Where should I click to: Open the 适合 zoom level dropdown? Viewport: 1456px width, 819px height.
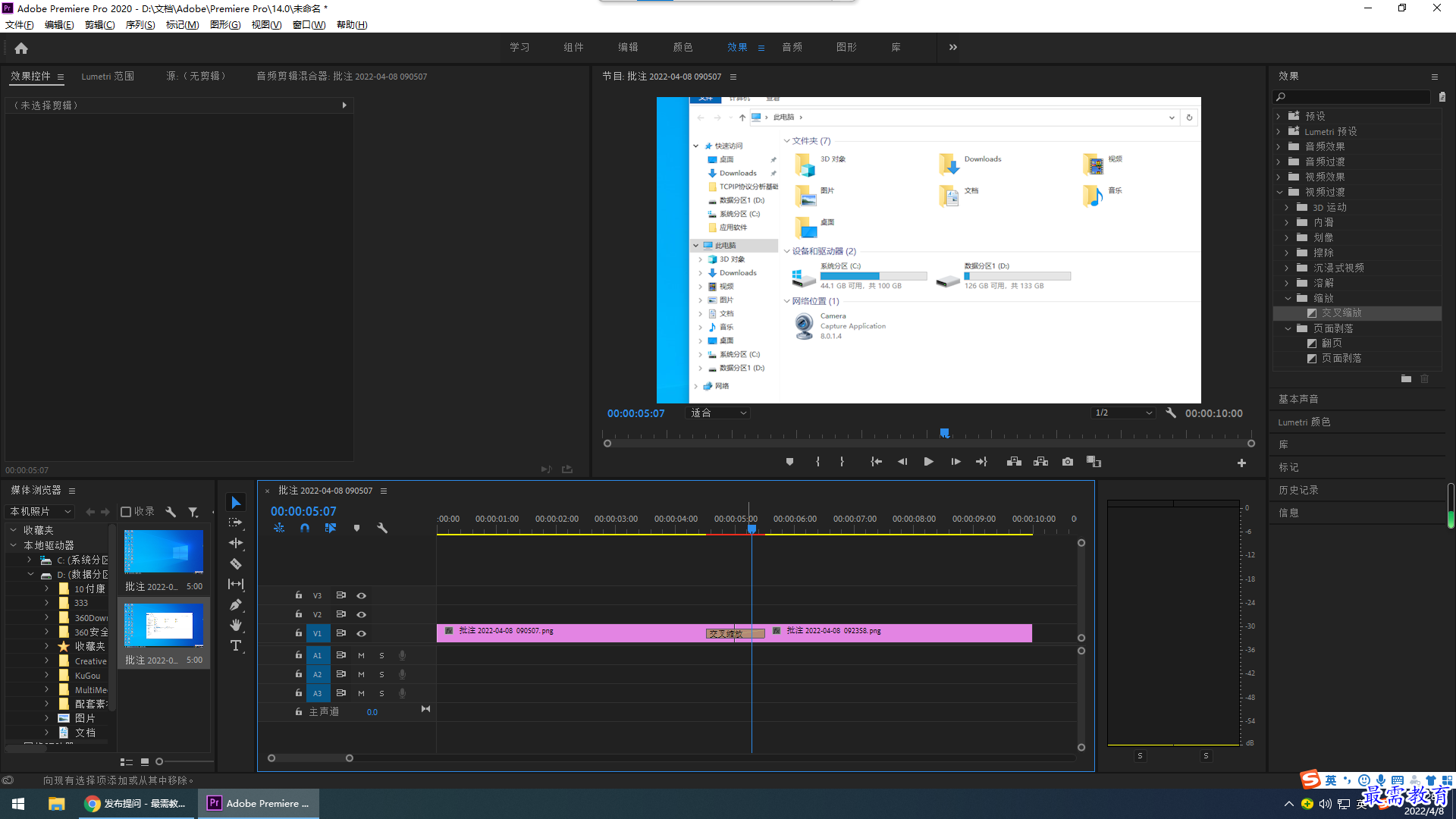[718, 413]
